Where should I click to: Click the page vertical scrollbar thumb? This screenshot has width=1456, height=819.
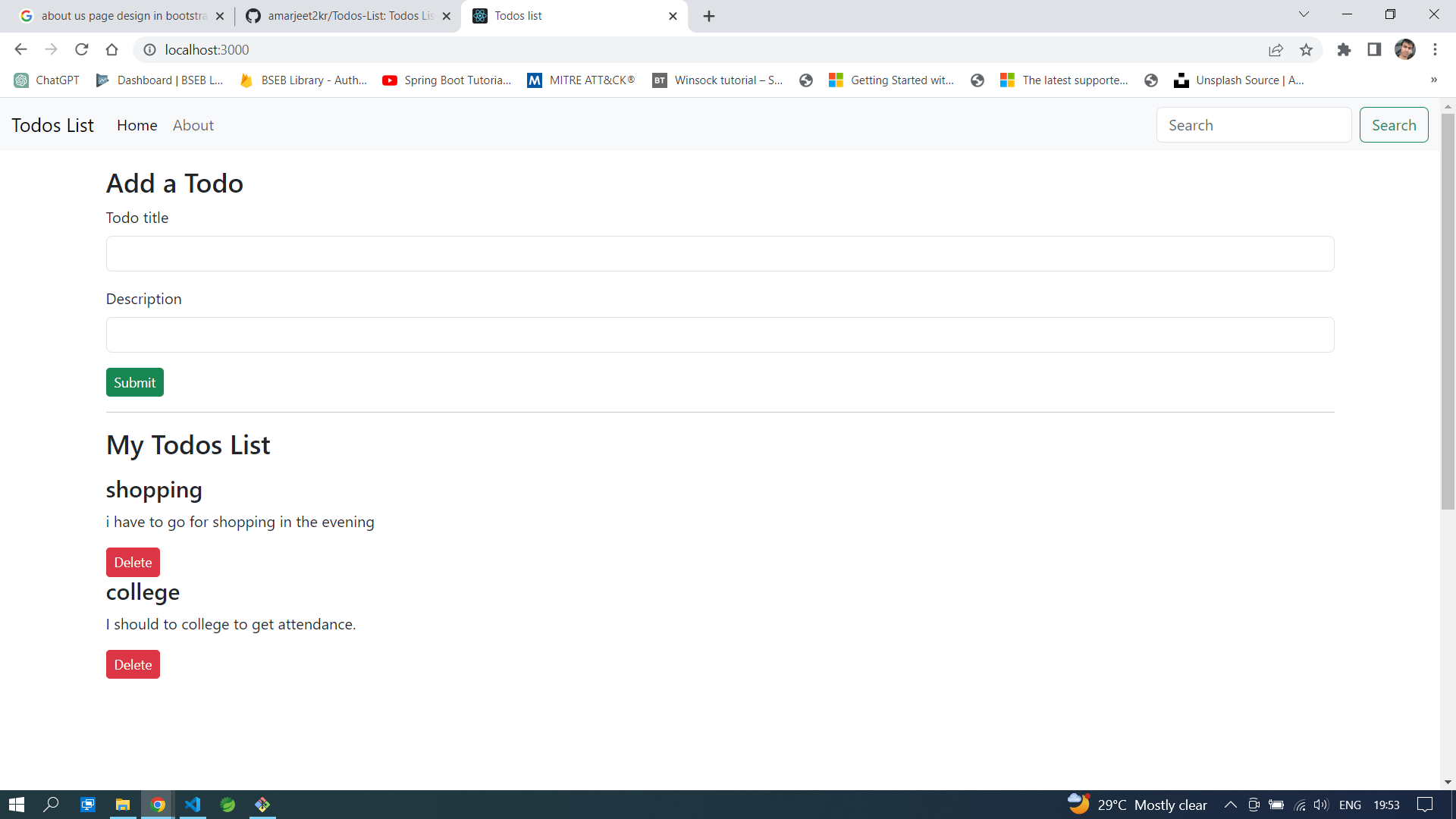tap(1448, 311)
